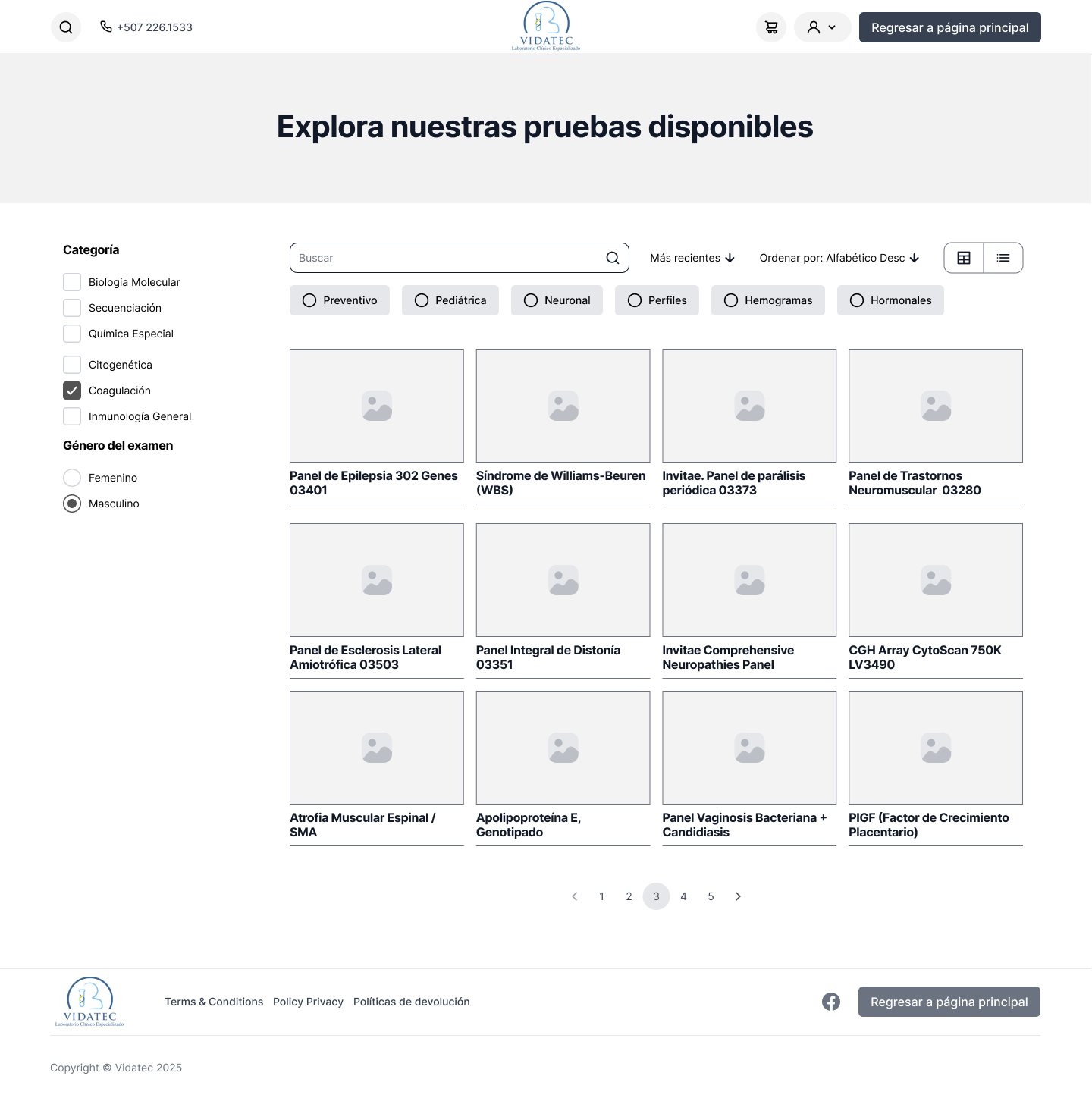1092x1098 pixels.
Task: Open the shopping cart
Action: click(771, 27)
